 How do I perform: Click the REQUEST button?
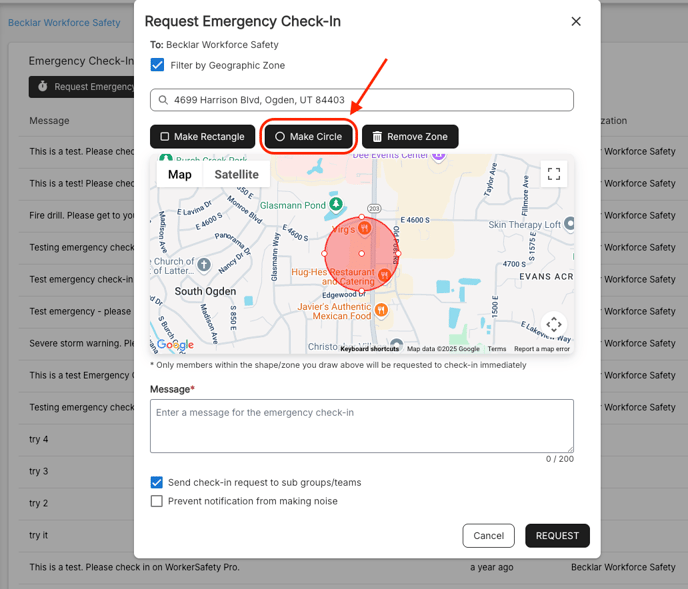tap(557, 535)
